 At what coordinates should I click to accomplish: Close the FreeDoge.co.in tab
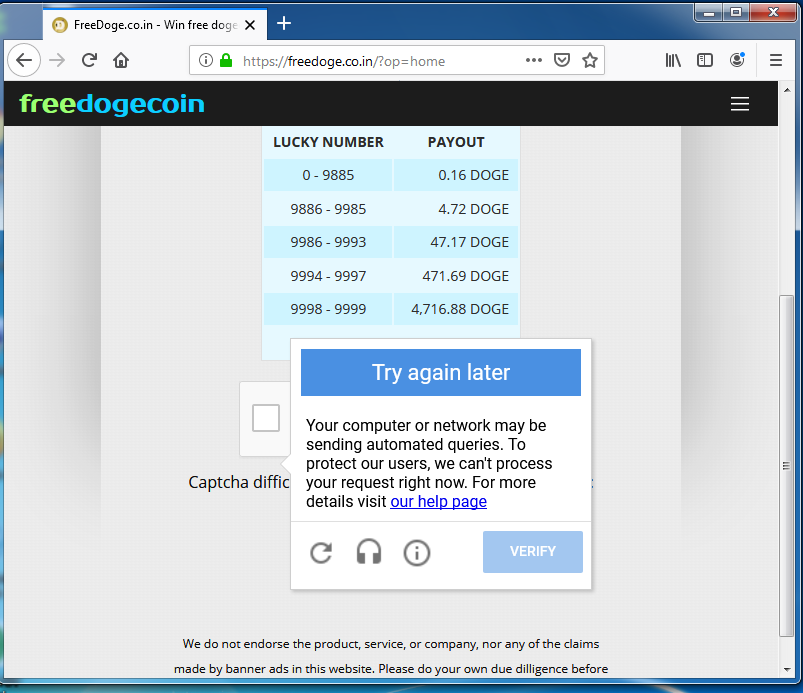pyautogui.click(x=250, y=25)
